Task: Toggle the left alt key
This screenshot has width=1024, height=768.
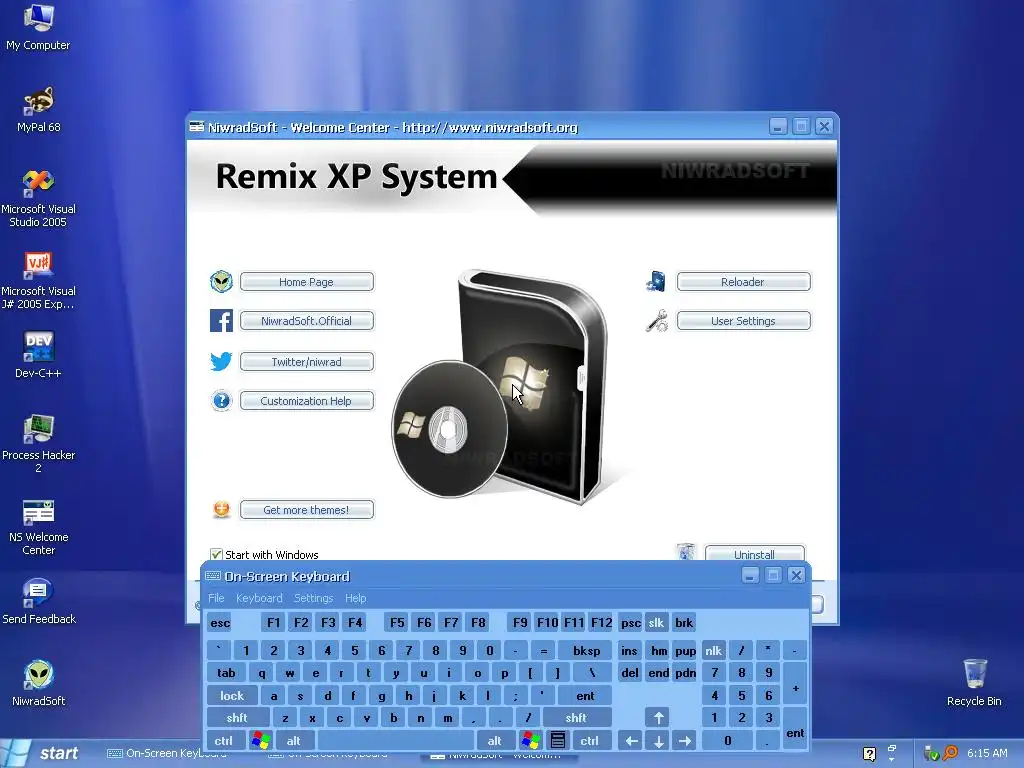Action: click(x=294, y=740)
